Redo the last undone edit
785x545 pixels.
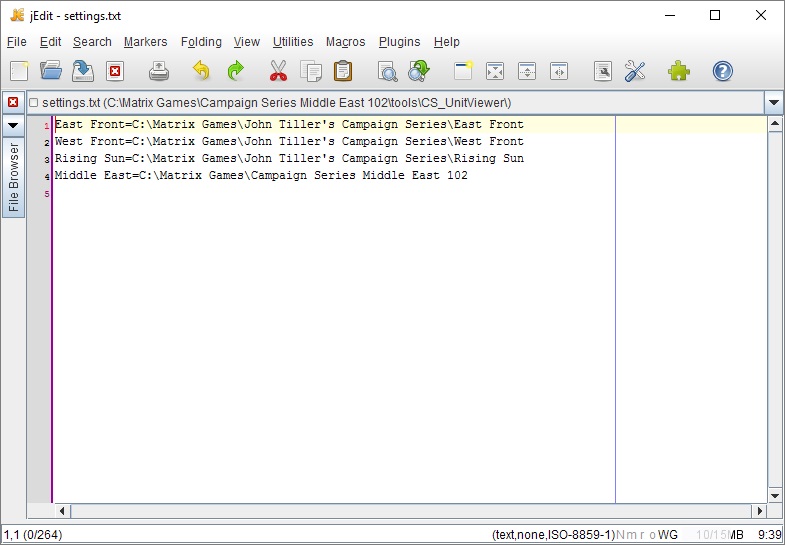click(235, 71)
